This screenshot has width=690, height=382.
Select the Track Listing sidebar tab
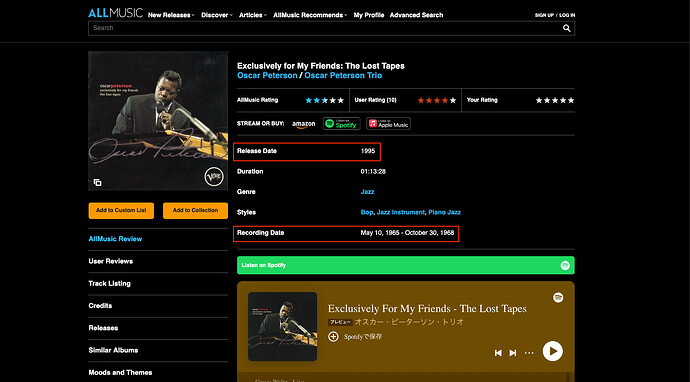point(110,283)
